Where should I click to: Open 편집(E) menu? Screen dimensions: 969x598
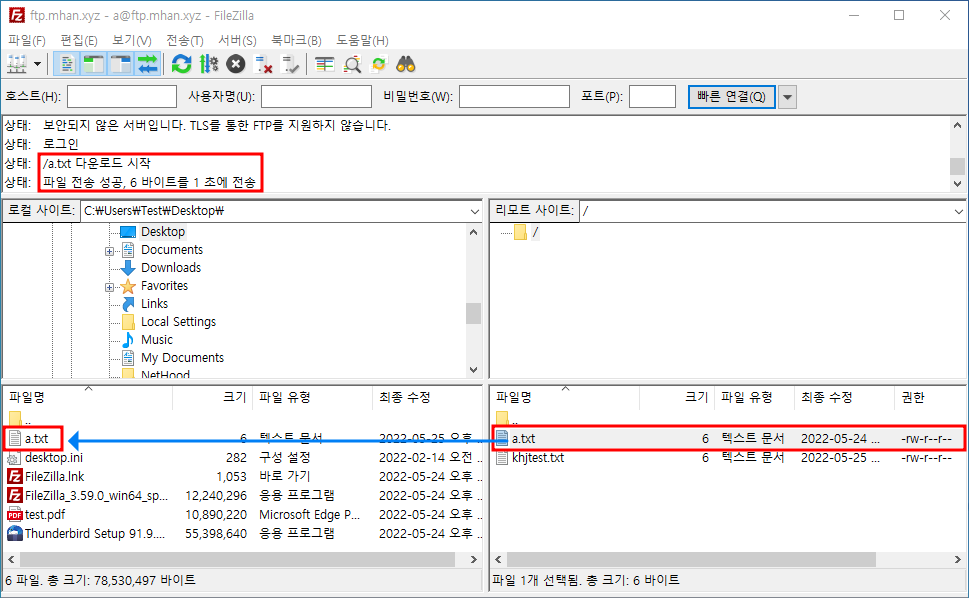pyautogui.click(x=78, y=40)
